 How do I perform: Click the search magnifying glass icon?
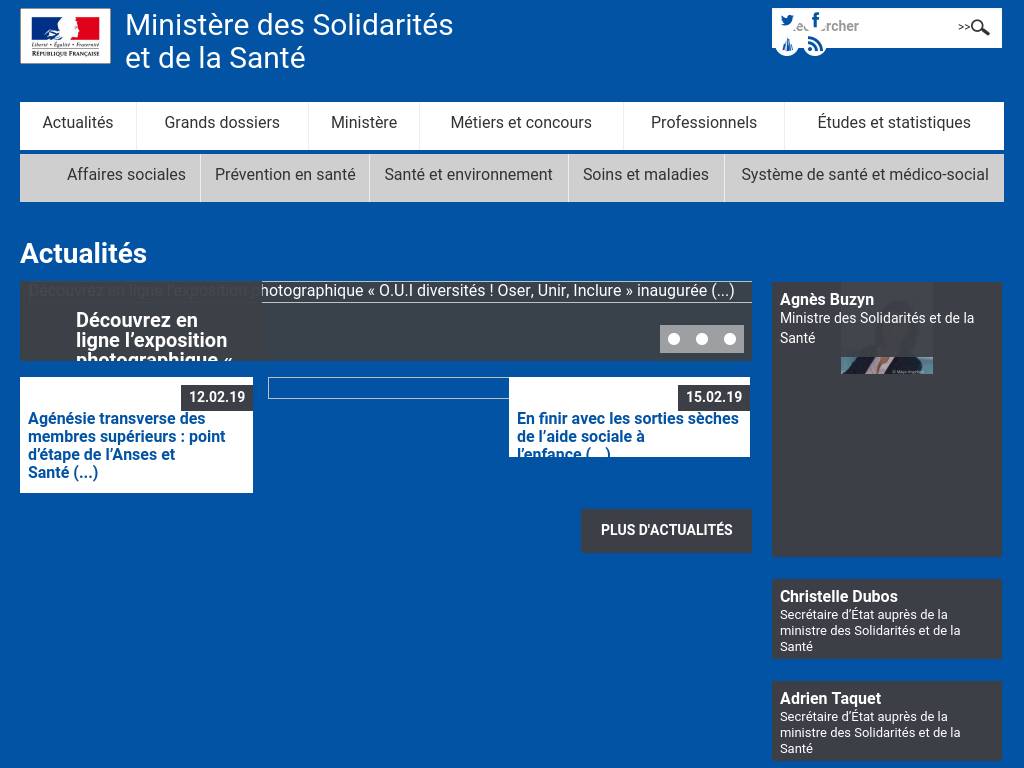point(980,27)
